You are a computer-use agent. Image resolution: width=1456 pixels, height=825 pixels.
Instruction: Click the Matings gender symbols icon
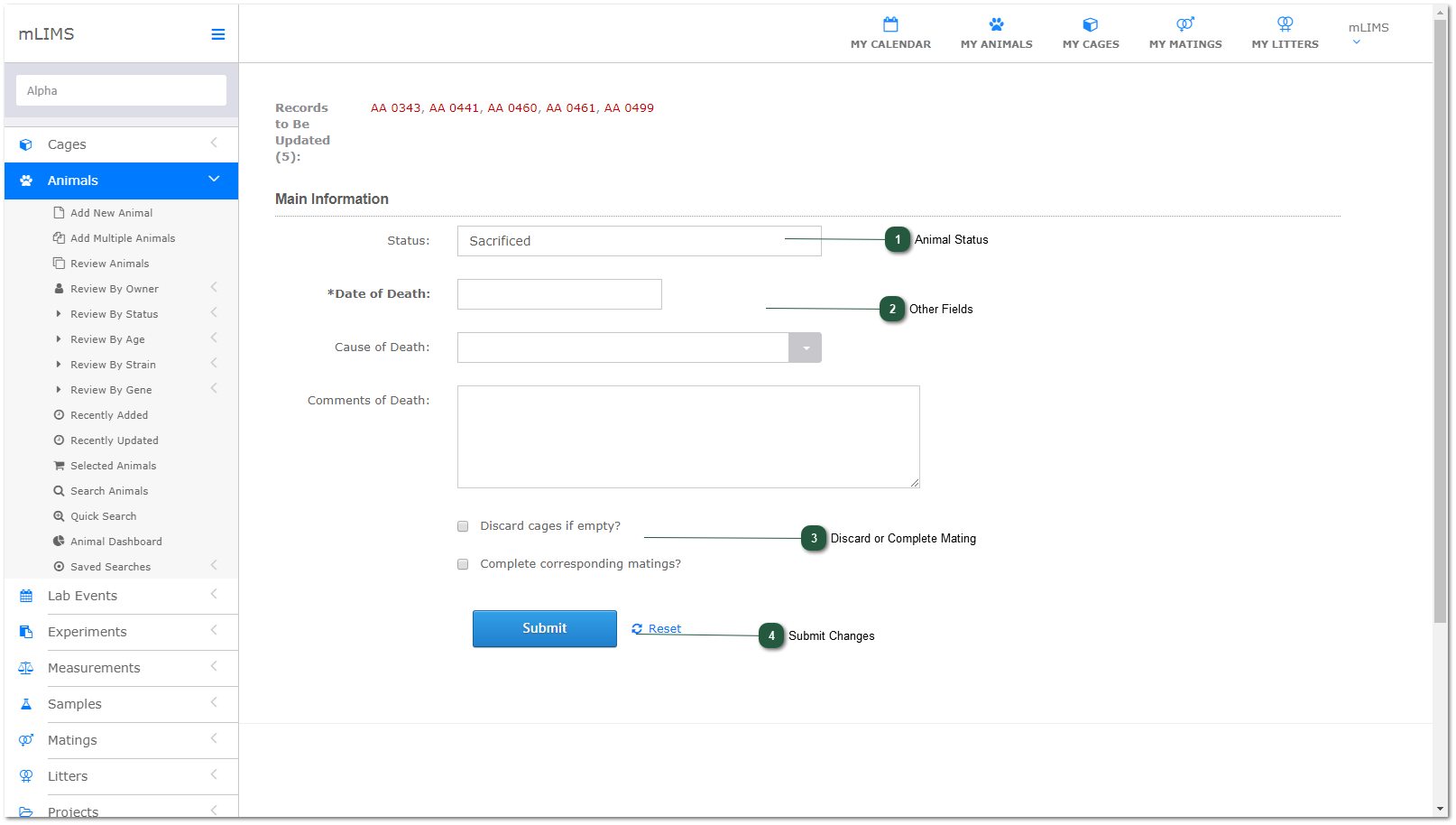pos(26,740)
